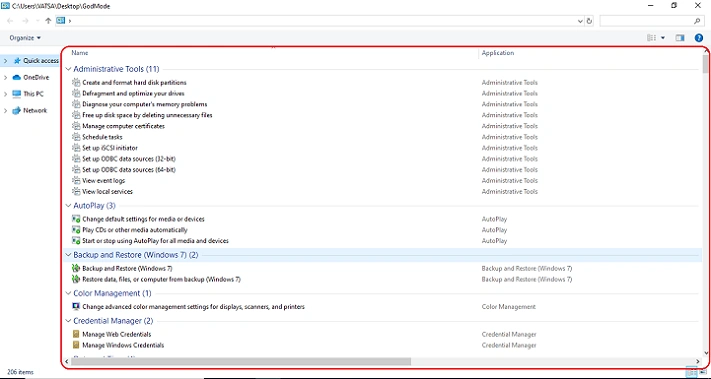Click the icon for 'Start or stop using AutoPlay'

click(76, 241)
